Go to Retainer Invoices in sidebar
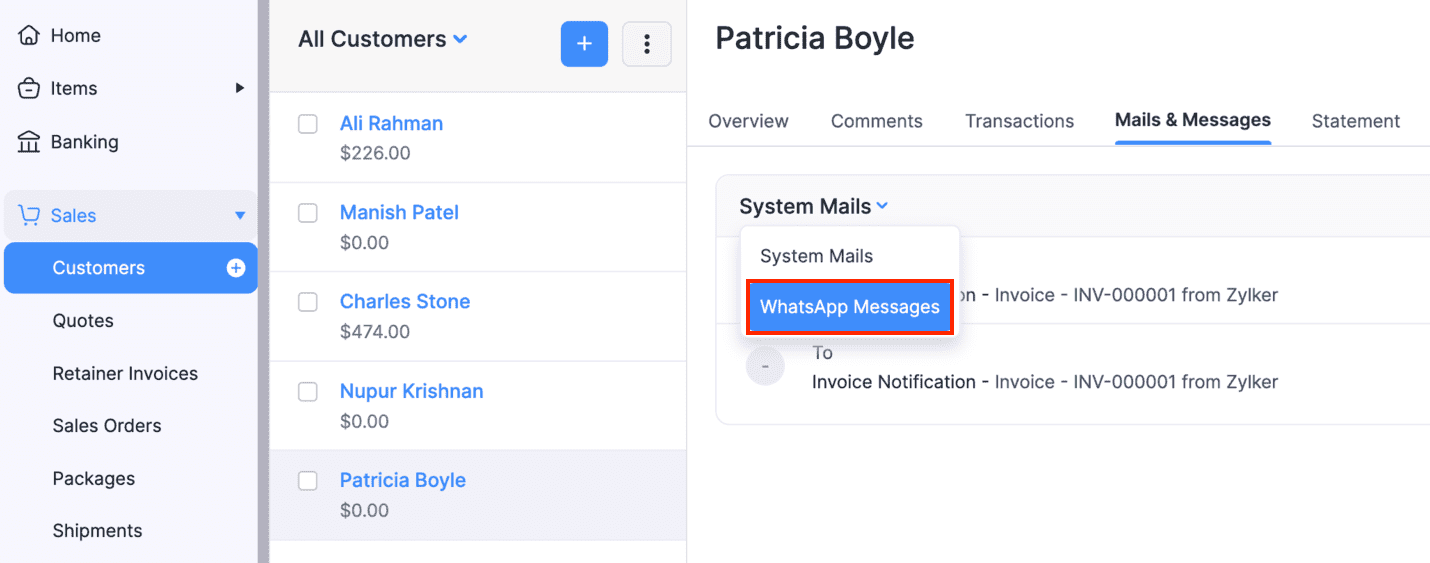The image size is (1430, 563). [125, 374]
